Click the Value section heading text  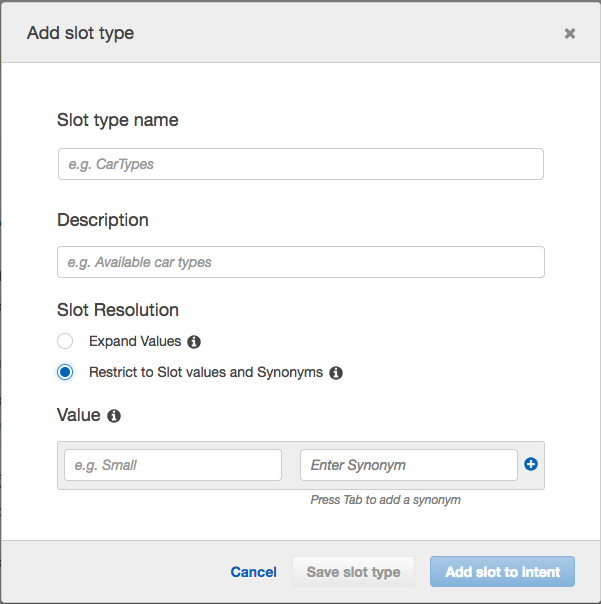click(x=79, y=415)
